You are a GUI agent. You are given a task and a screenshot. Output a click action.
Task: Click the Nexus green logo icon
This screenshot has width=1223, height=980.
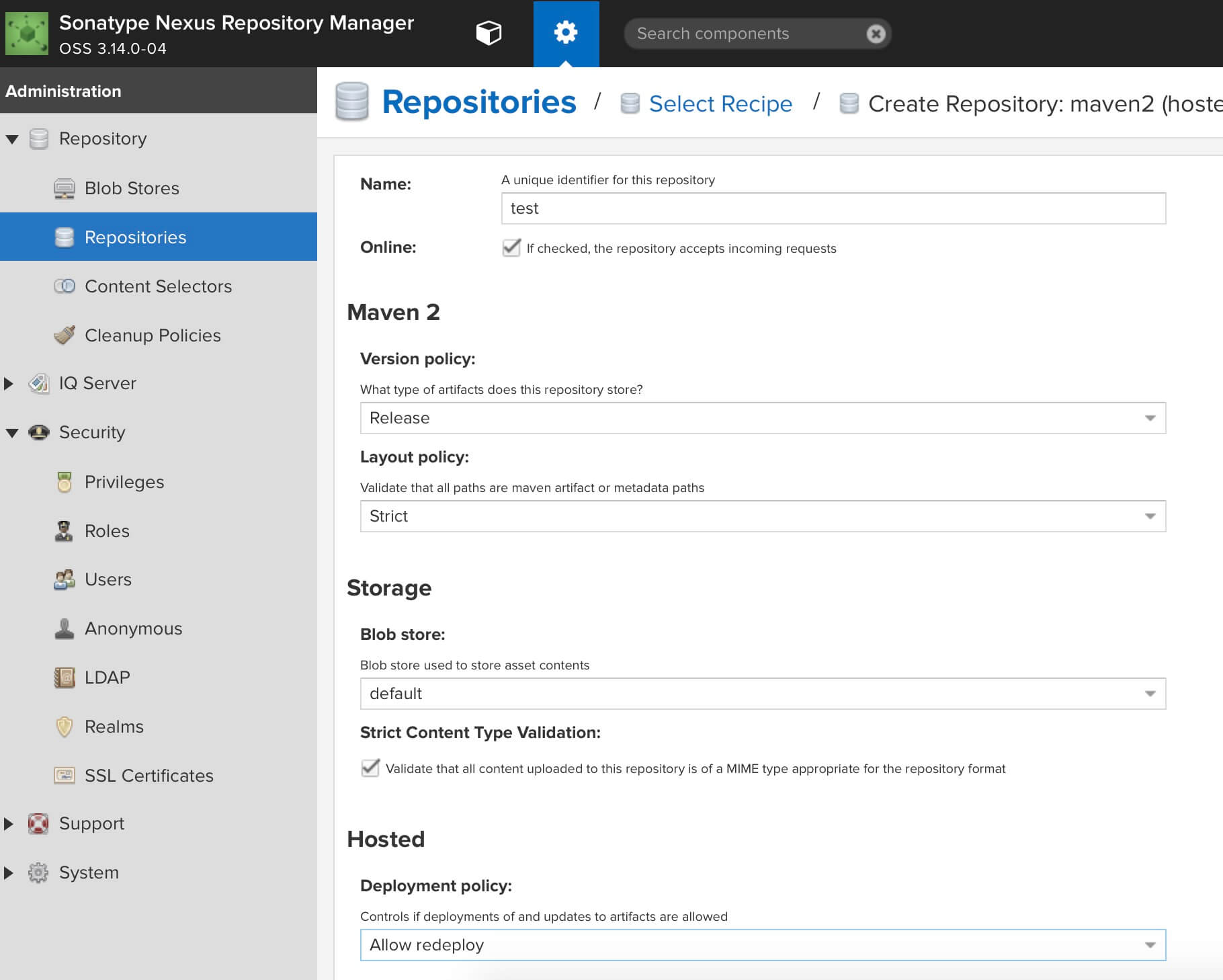pos(27,33)
